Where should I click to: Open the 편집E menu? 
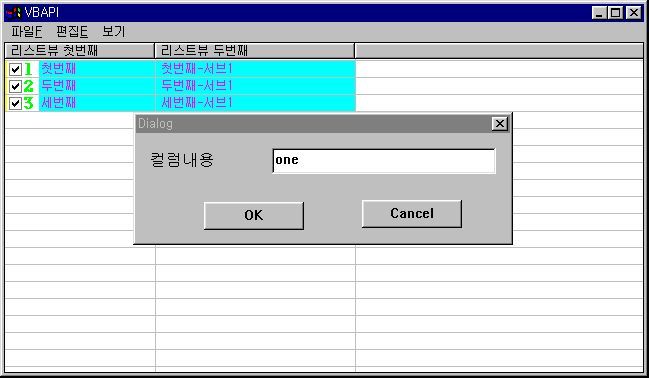(x=72, y=31)
